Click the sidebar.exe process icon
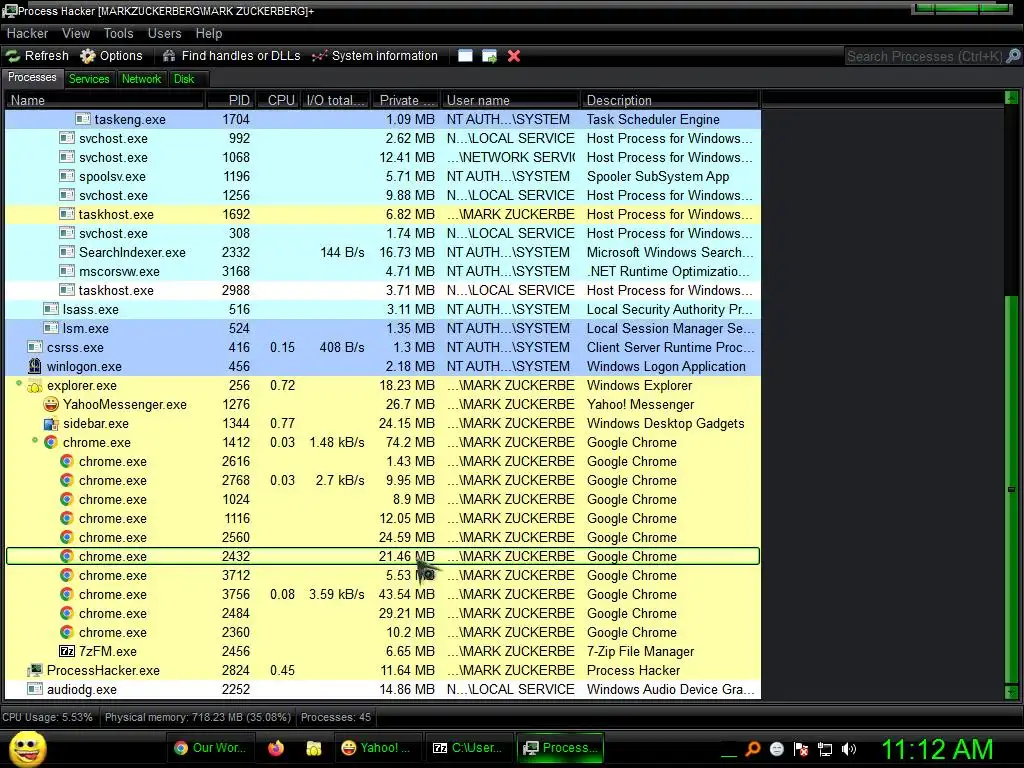The height and width of the screenshot is (768, 1024). 51,423
